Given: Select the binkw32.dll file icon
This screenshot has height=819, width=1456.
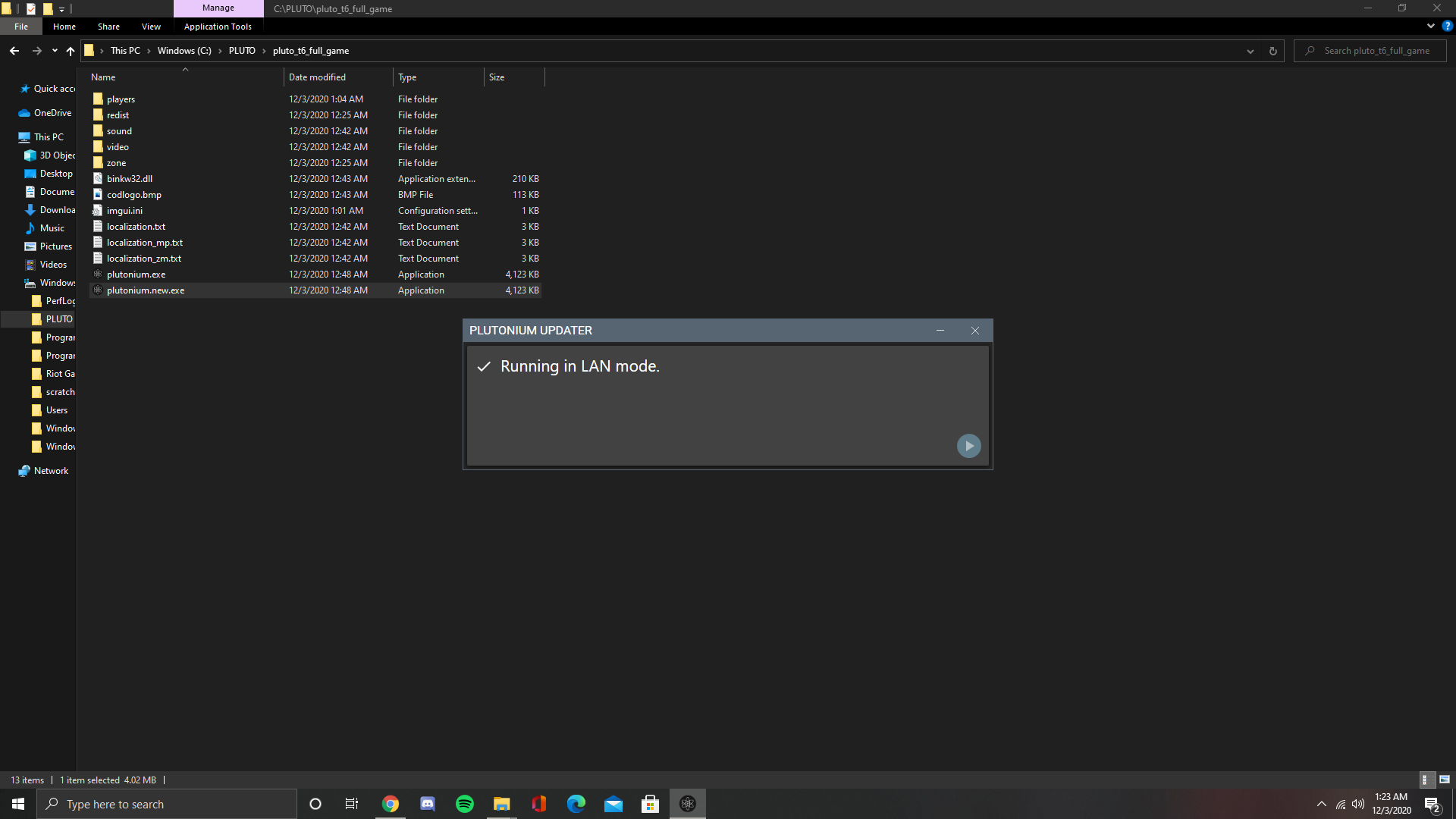Looking at the screenshot, I should tap(98, 179).
